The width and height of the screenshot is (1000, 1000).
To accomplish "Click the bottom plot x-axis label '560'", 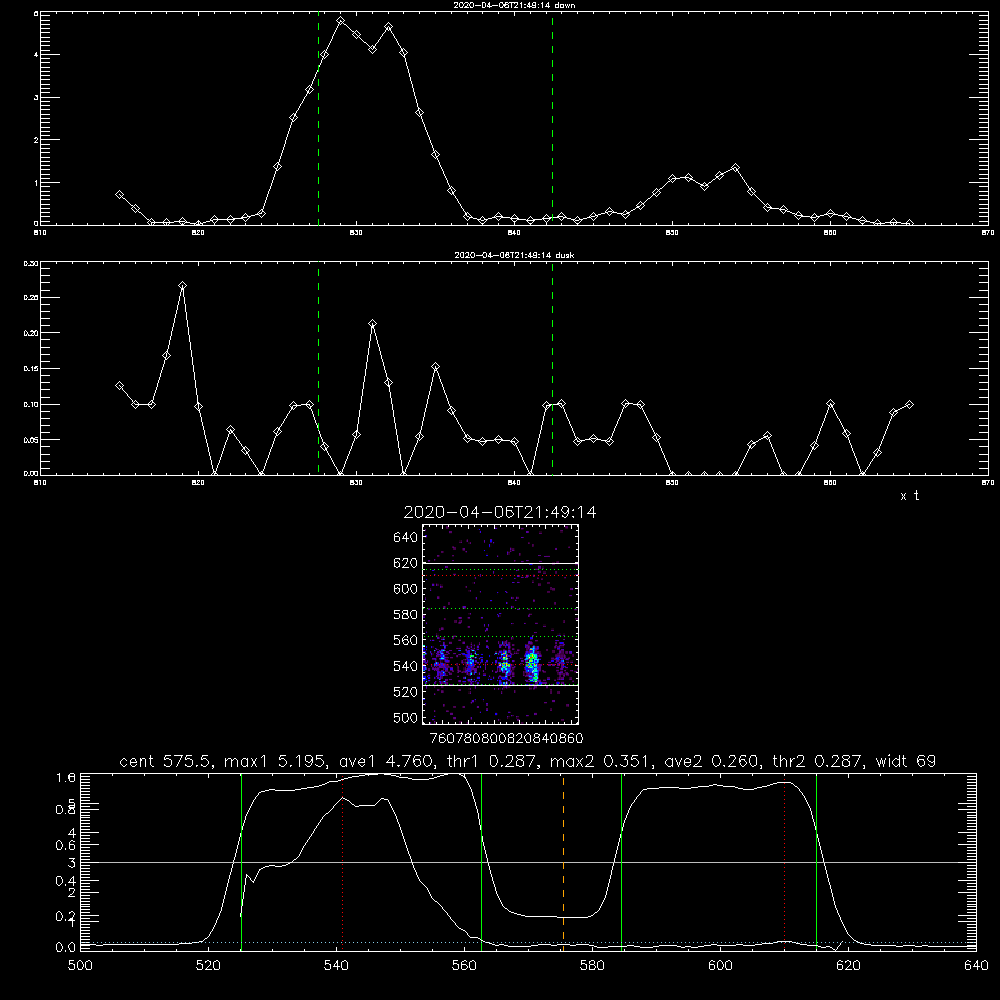I will click(x=464, y=966).
